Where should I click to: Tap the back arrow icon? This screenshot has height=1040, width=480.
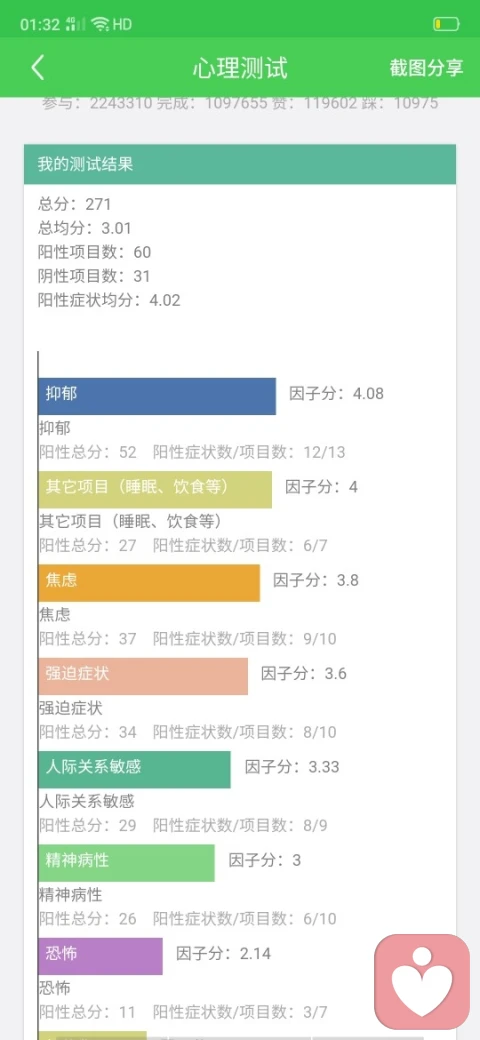[x=38, y=68]
